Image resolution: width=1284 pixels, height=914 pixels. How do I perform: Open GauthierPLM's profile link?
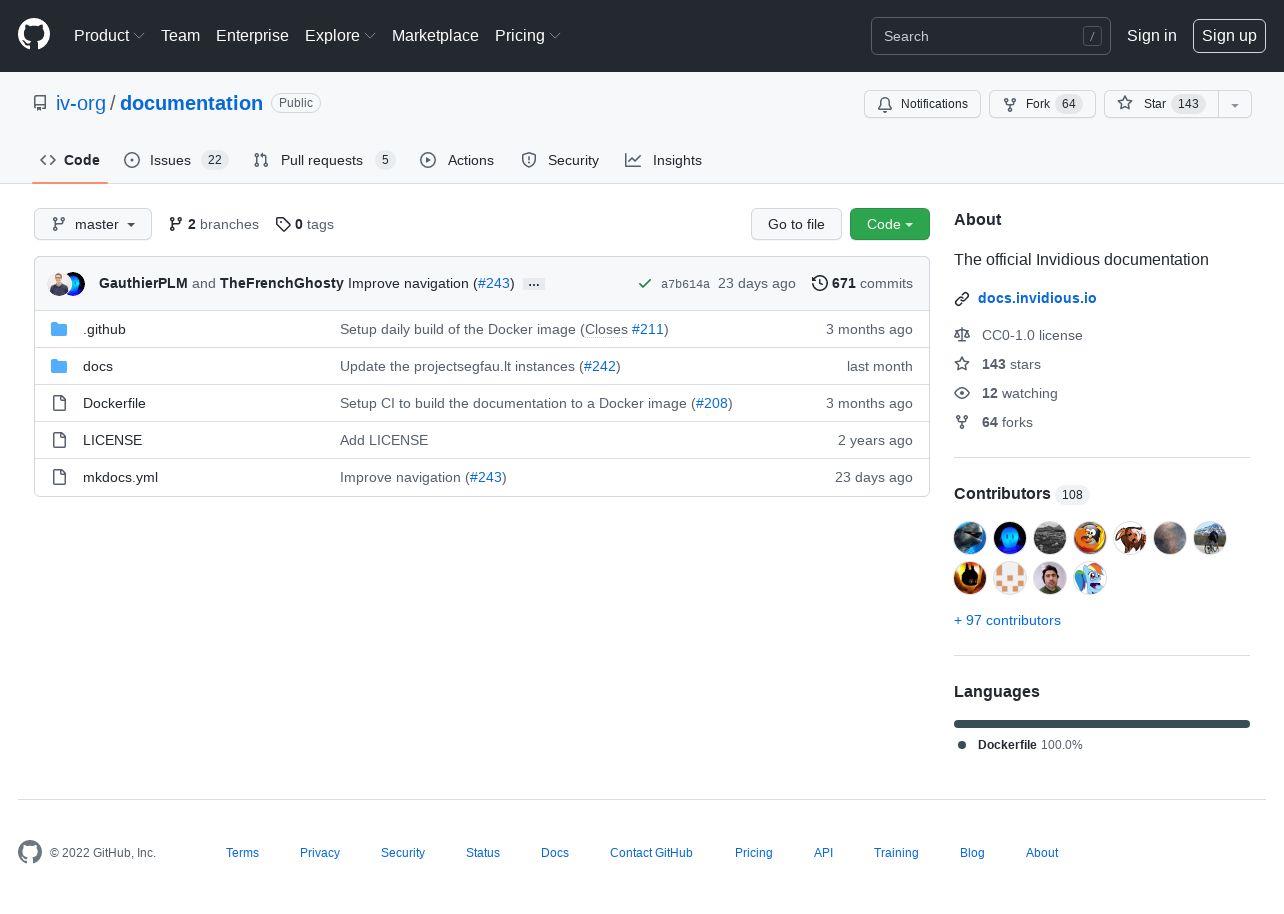click(143, 283)
